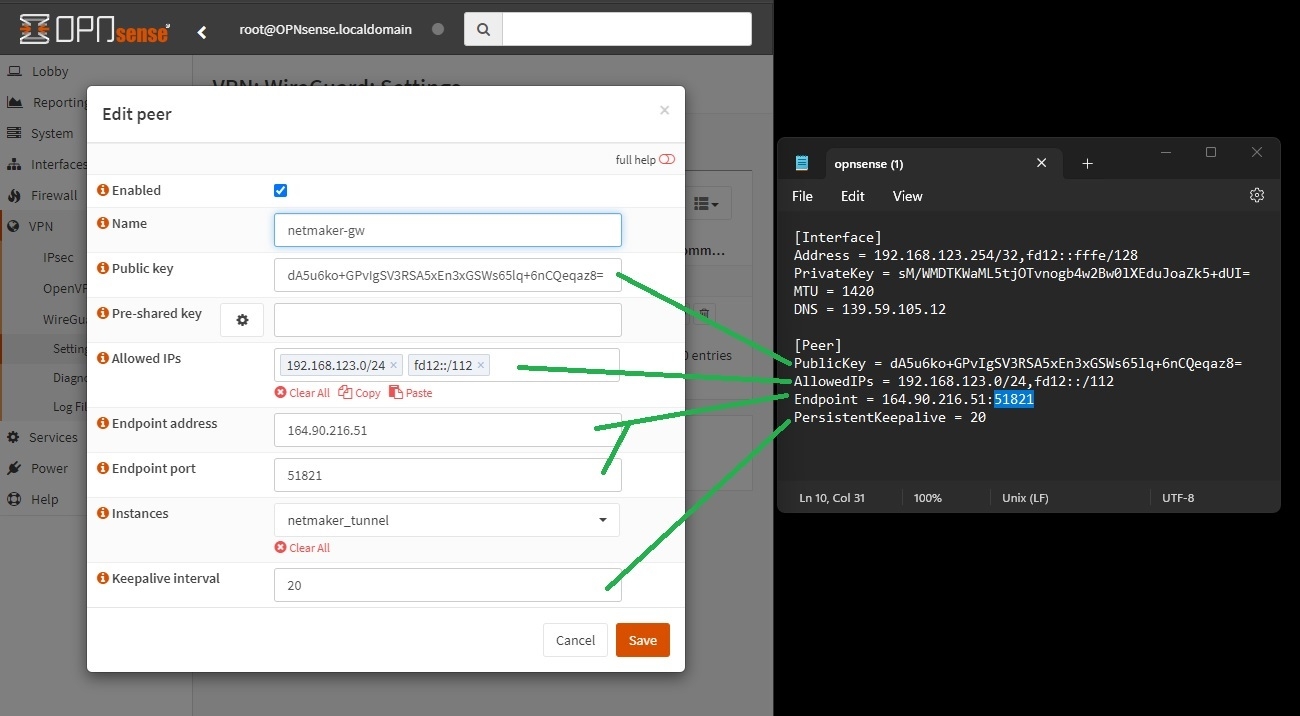Click the info icon next to Public key
1300x716 pixels.
click(x=103, y=268)
